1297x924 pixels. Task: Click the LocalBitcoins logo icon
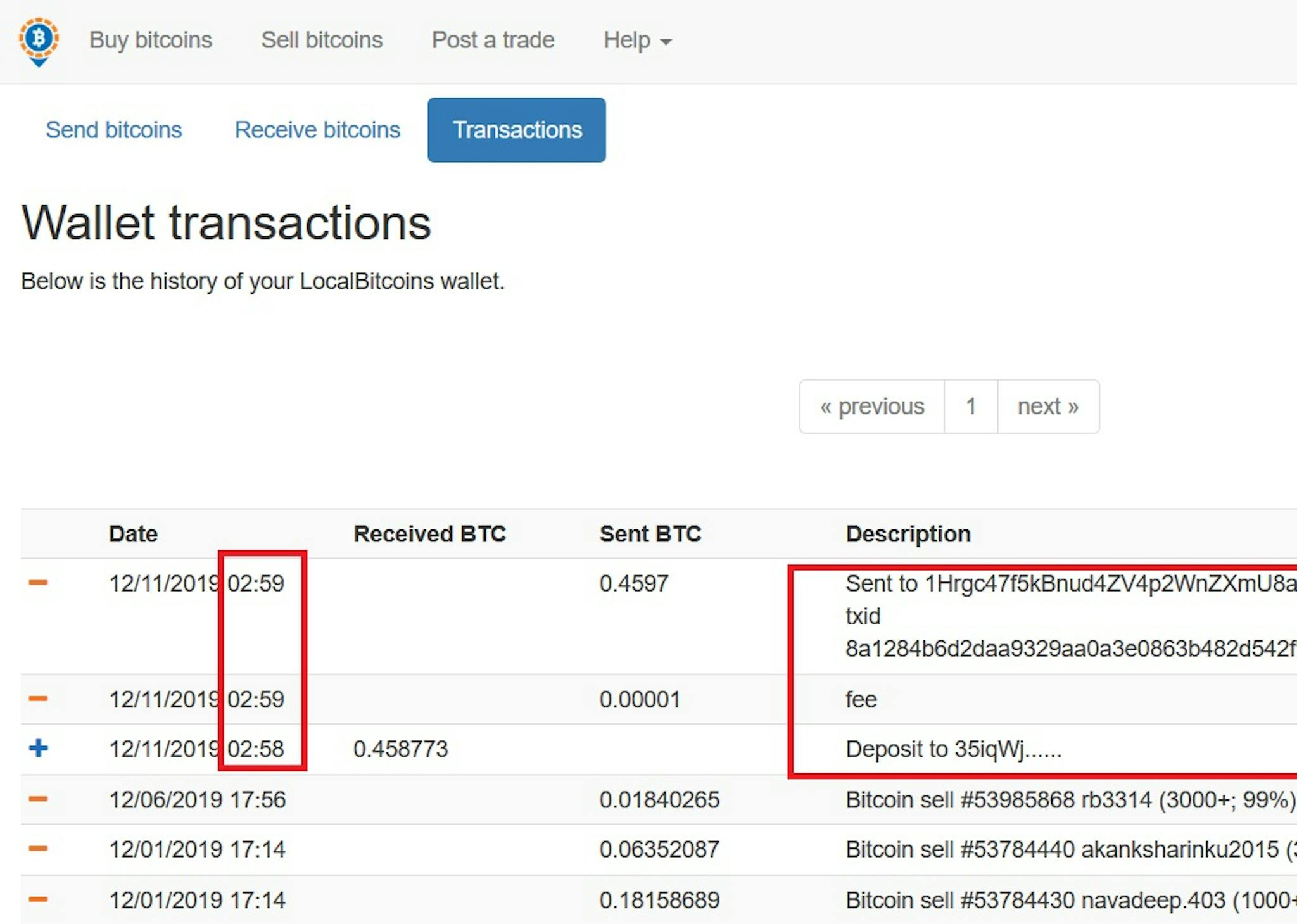[39, 42]
